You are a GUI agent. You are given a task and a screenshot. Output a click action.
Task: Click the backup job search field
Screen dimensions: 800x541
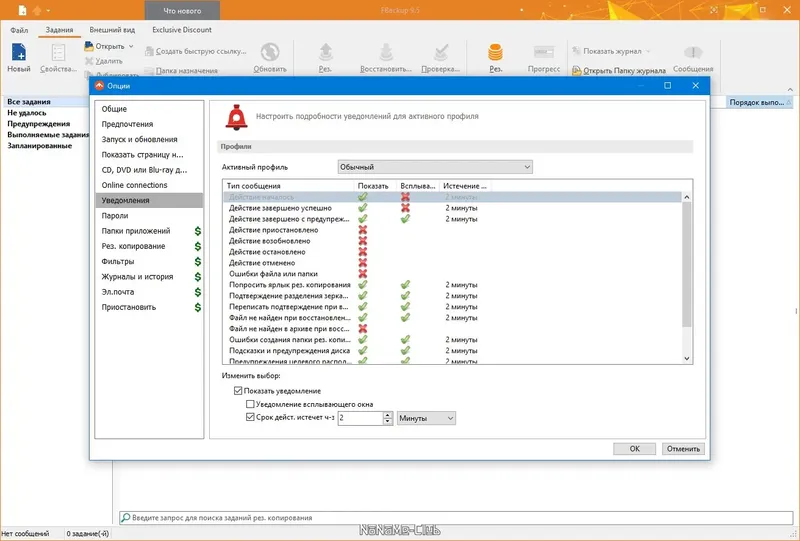click(456, 518)
